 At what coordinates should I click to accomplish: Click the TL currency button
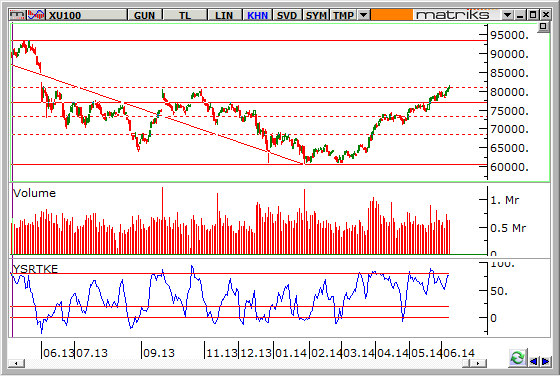185,15
